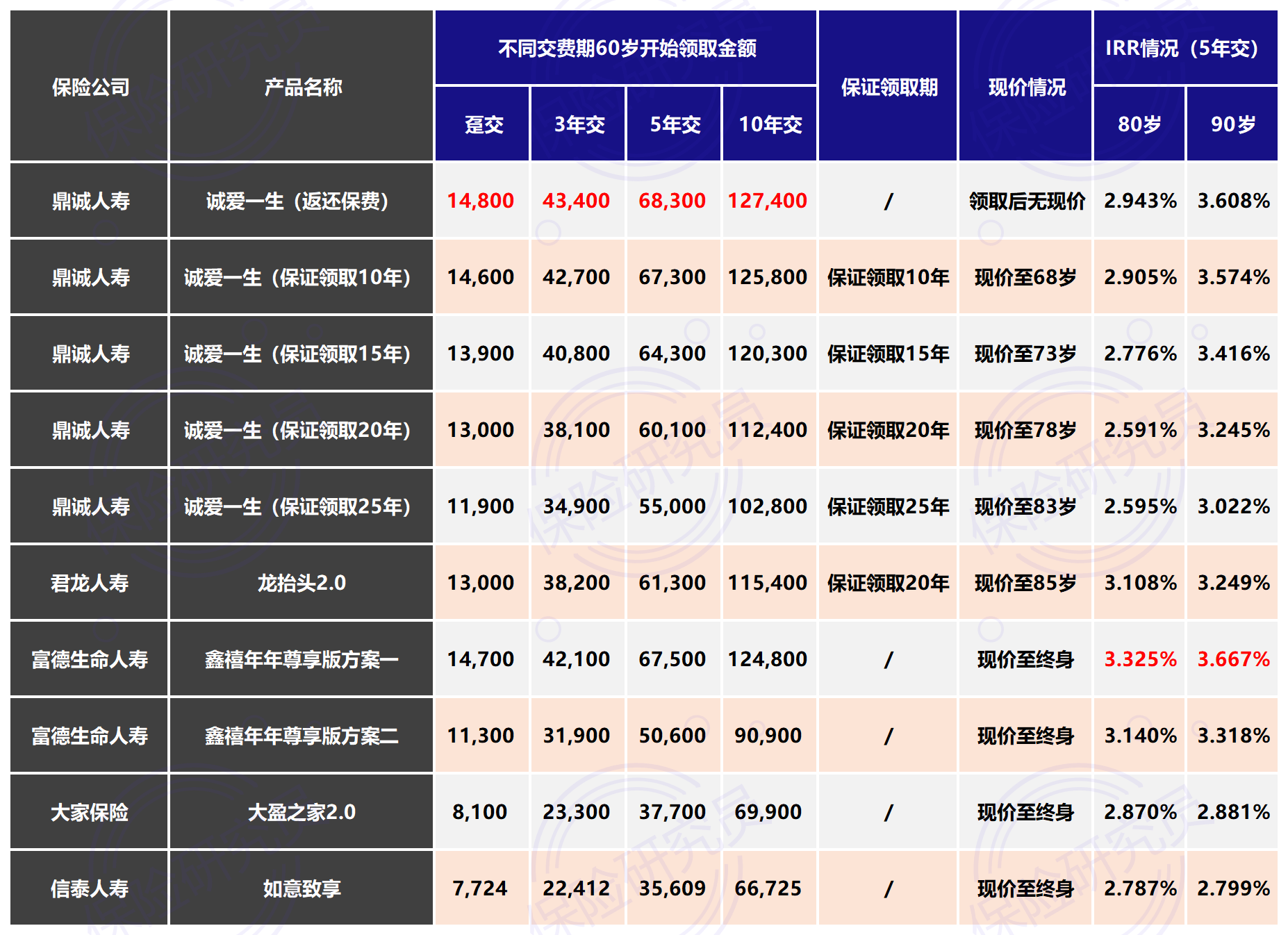Select the 保证领取期 column header
This screenshot has width=1288, height=935.
[888, 86]
